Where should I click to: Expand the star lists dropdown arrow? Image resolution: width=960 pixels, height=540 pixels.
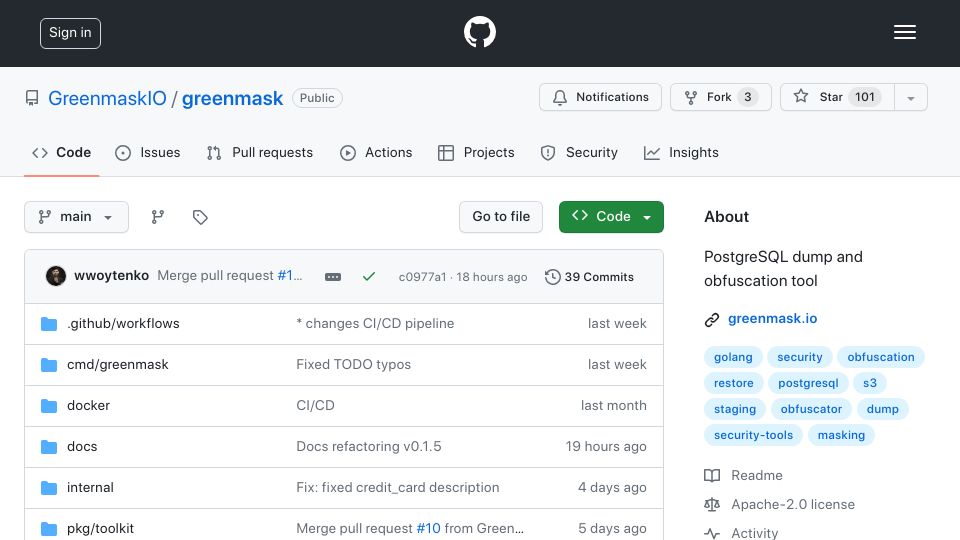click(x=910, y=97)
